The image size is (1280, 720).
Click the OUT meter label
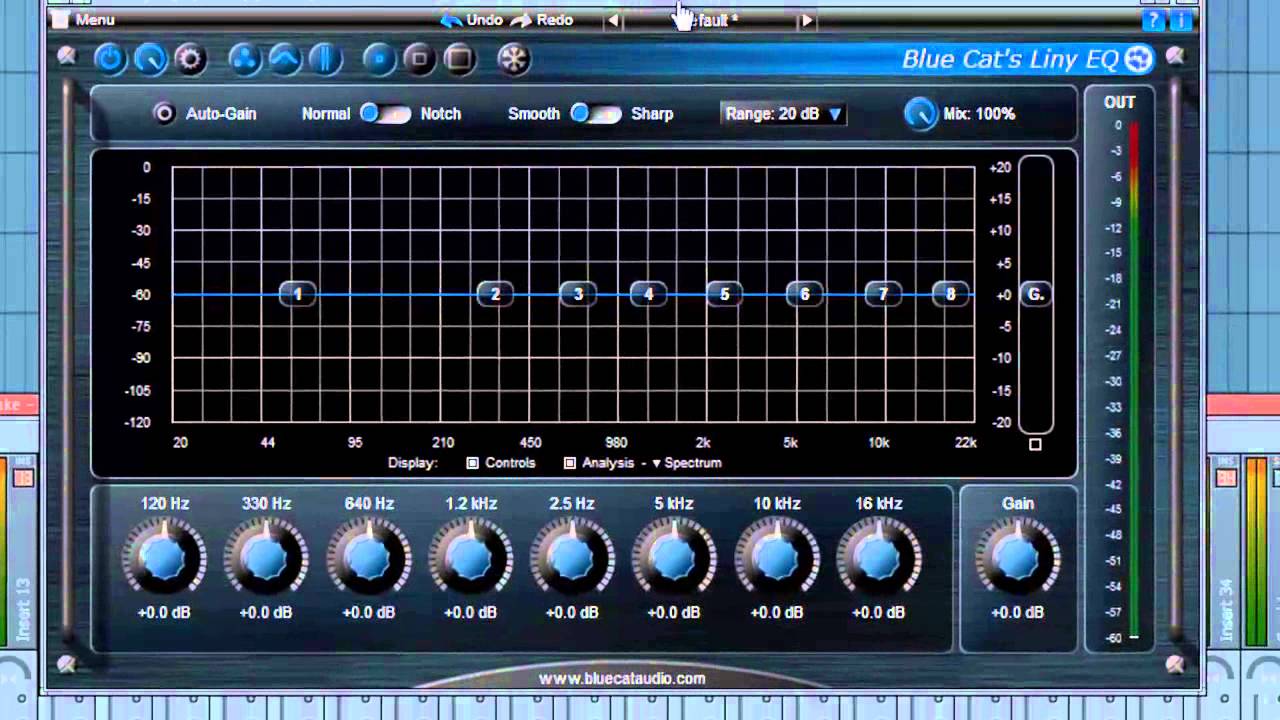pyautogui.click(x=1119, y=102)
